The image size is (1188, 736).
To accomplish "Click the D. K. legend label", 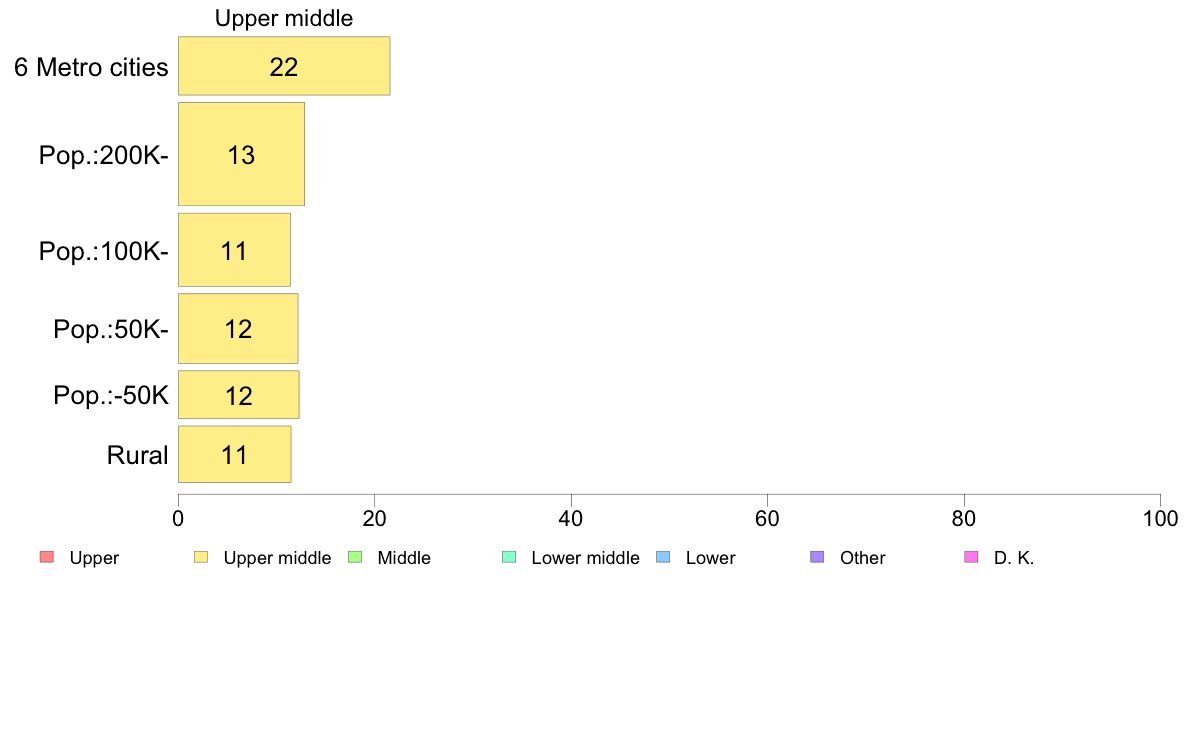I will coord(1014,558).
